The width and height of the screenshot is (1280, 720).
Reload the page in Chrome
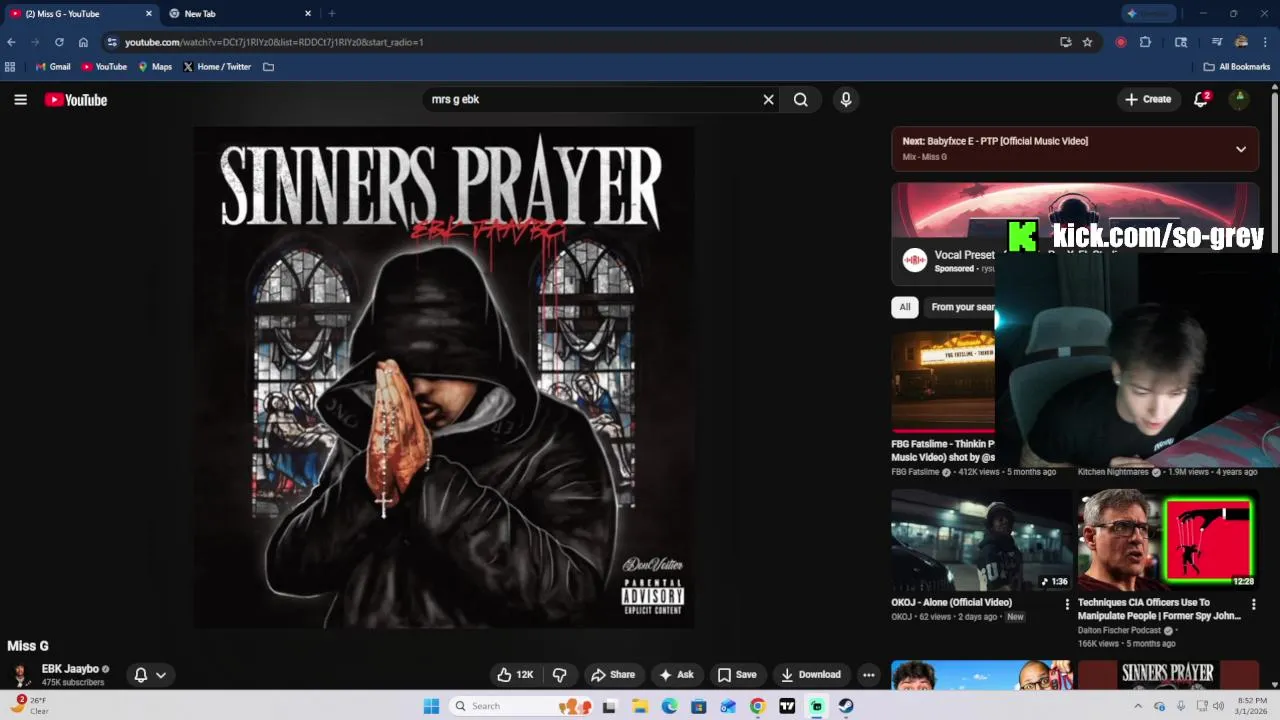click(59, 42)
